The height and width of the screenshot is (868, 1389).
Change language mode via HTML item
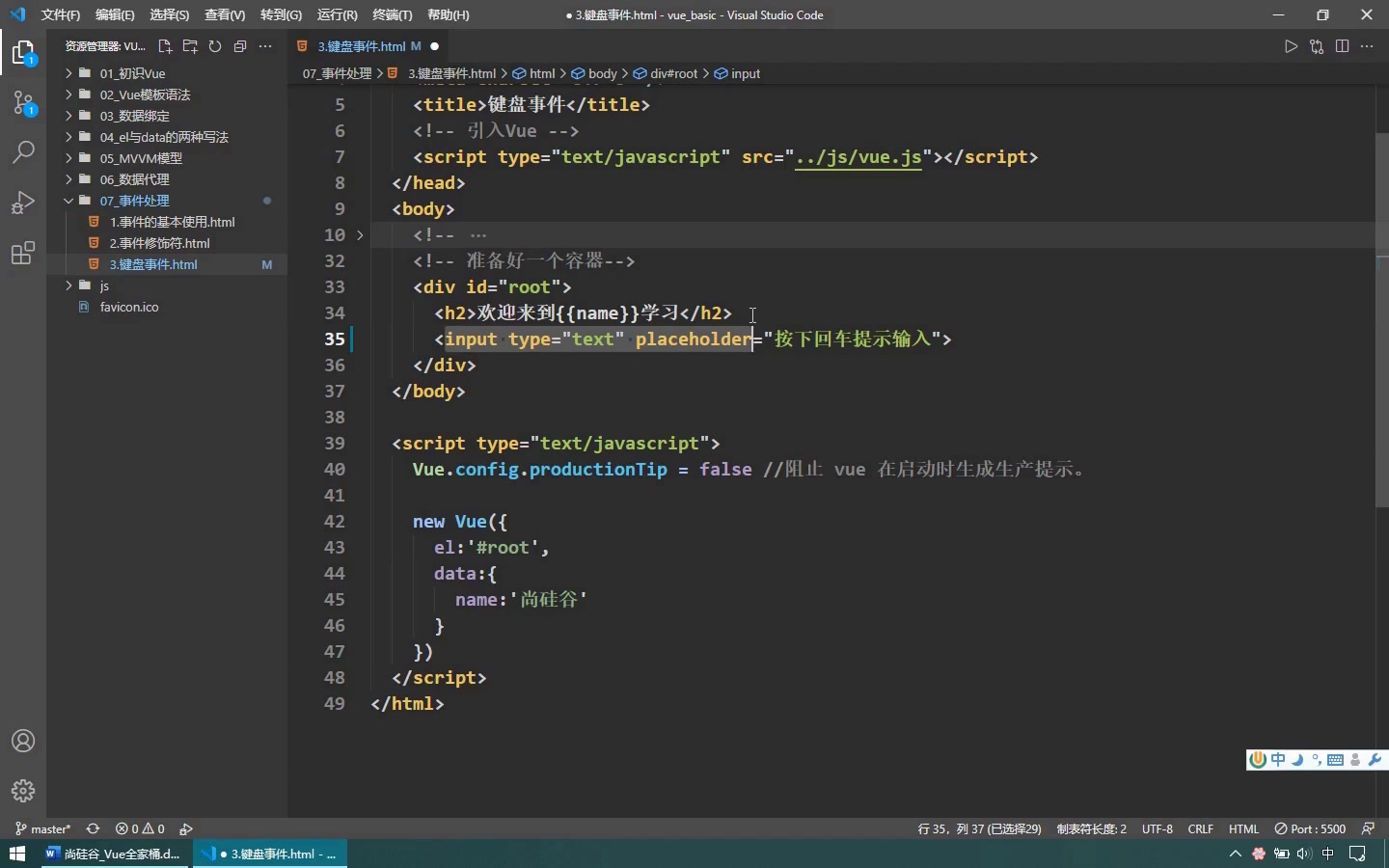(1244, 828)
